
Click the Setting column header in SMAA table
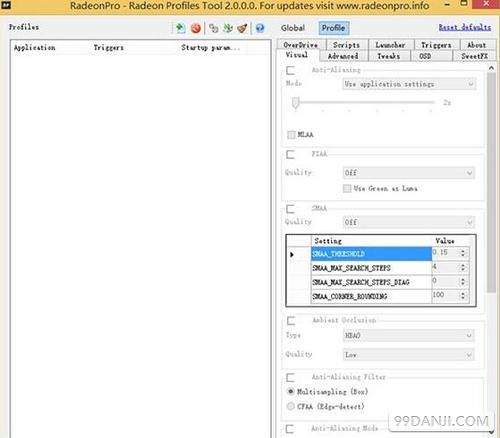[x=371, y=241]
